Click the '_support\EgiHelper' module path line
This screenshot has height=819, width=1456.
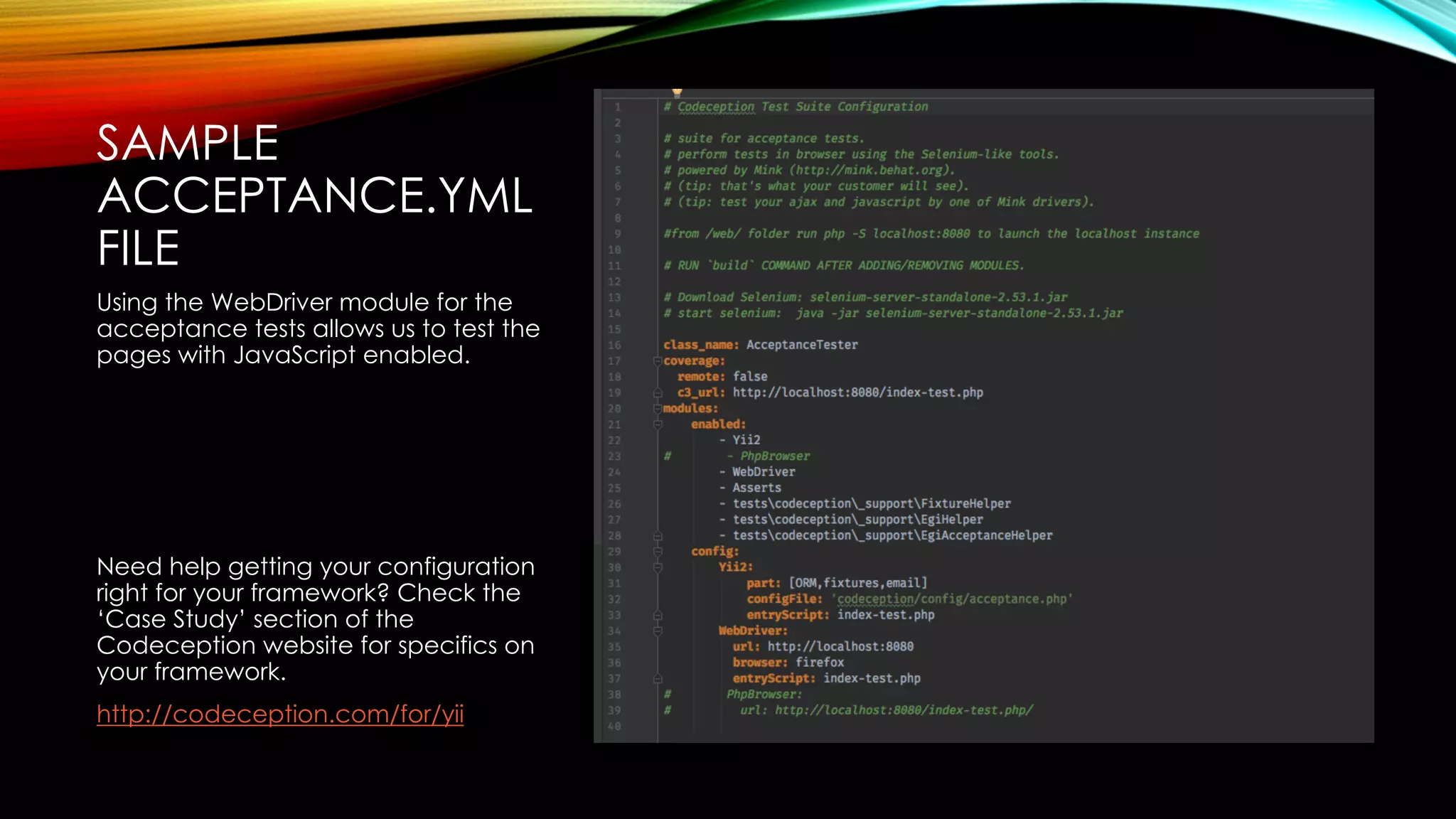coord(851,520)
